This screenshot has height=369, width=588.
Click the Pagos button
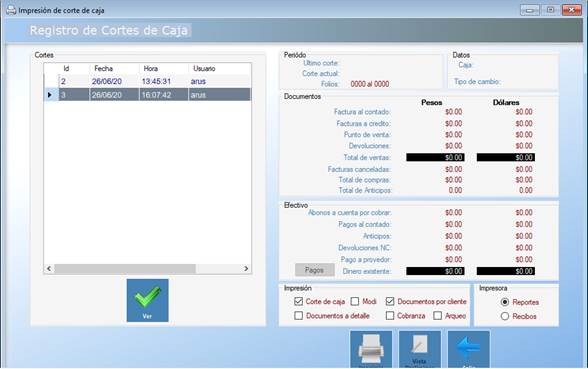click(x=315, y=270)
